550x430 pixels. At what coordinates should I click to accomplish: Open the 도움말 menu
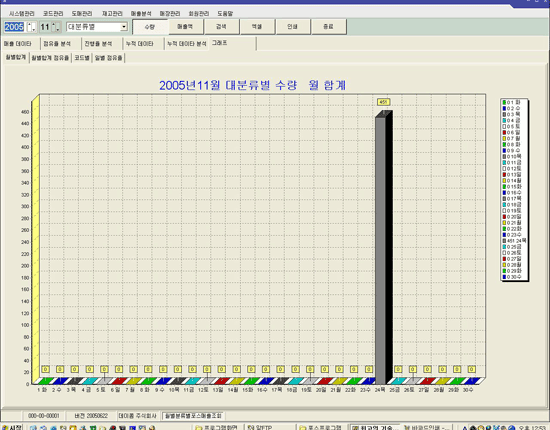[225, 14]
